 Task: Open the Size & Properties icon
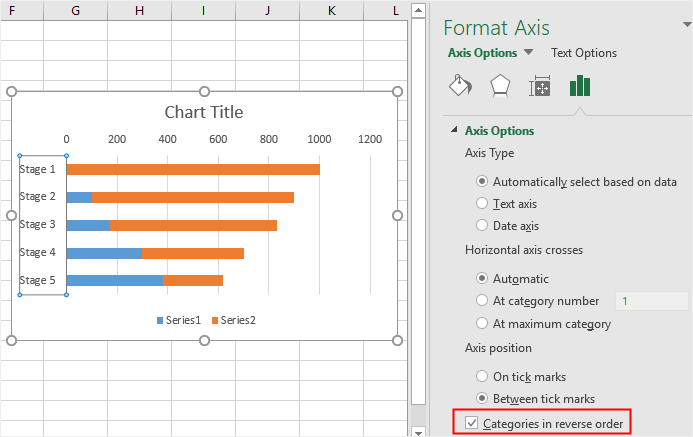coord(540,86)
